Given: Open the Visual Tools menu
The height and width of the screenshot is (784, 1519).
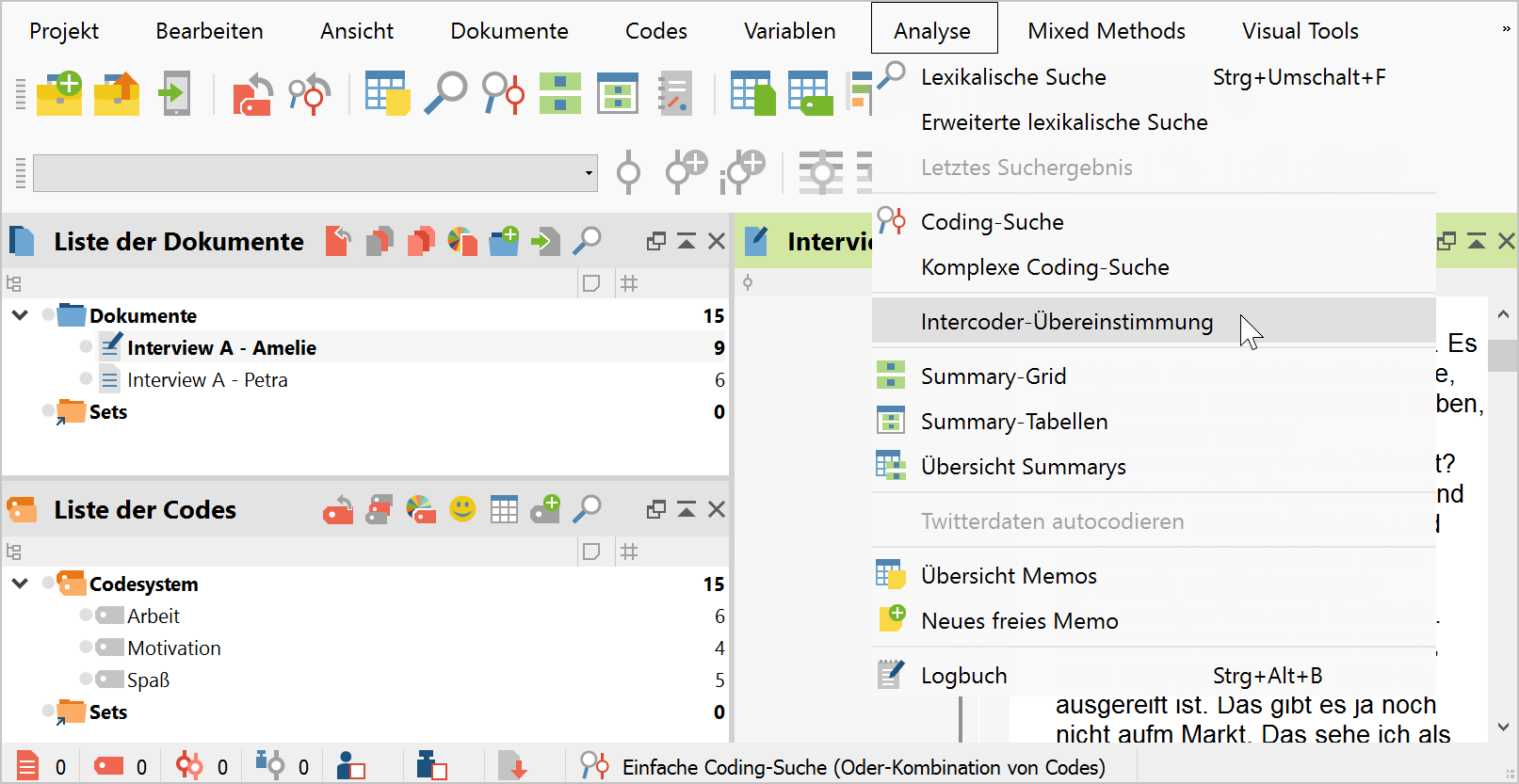Looking at the screenshot, I should click(x=1300, y=31).
